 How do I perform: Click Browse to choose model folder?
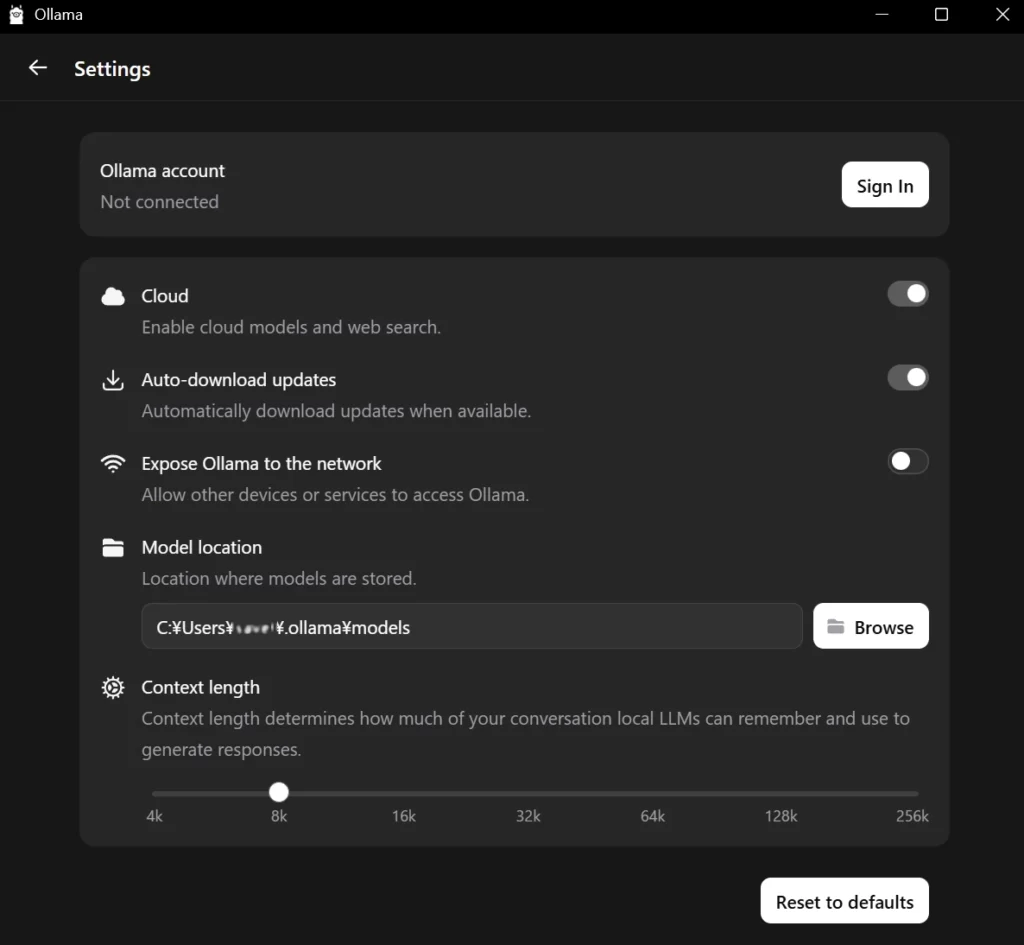(870, 627)
